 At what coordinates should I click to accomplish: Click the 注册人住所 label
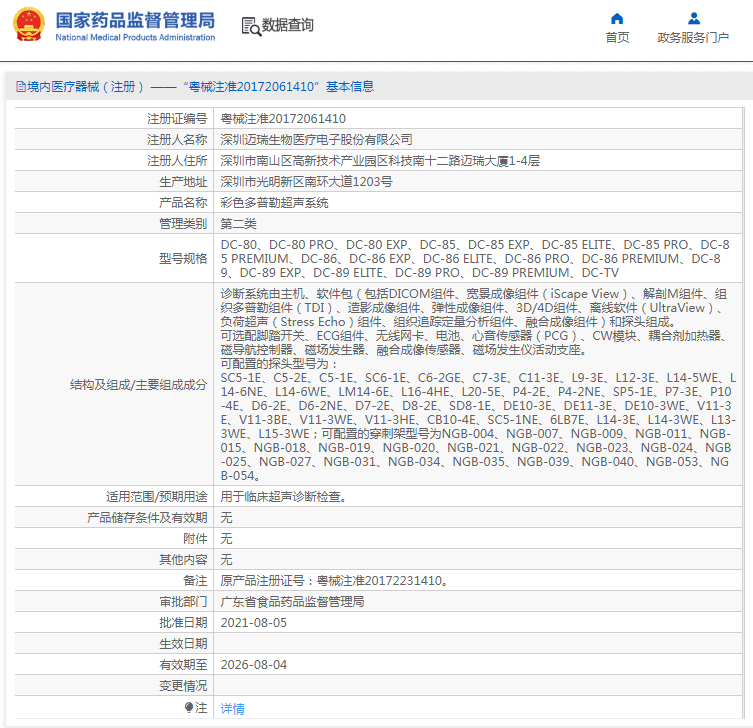click(177, 161)
